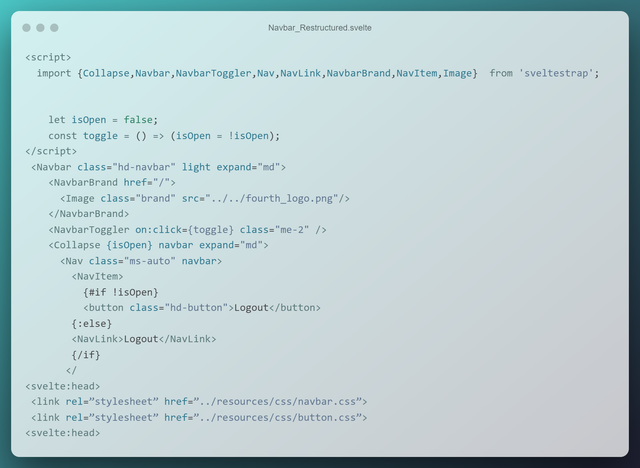Click the closing </NavbarBrand> tag
This screenshot has height=468, width=640.
(x=89, y=214)
